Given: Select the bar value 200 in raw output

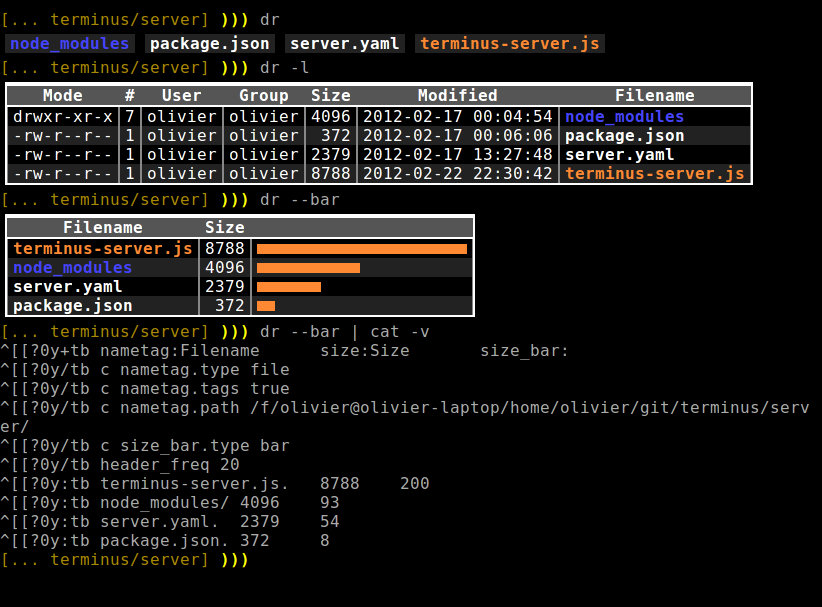Looking at the screenshot, I should tap(415, 483).
